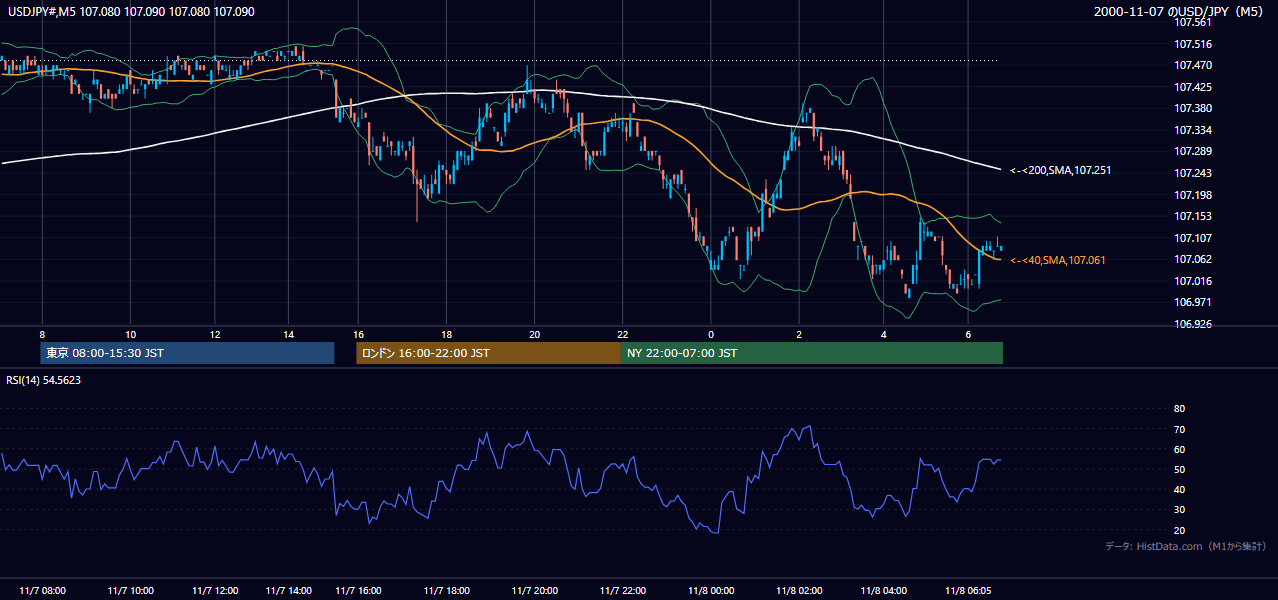
Task: Click RSI axis level 60
Action: (x=1179, y=449)
